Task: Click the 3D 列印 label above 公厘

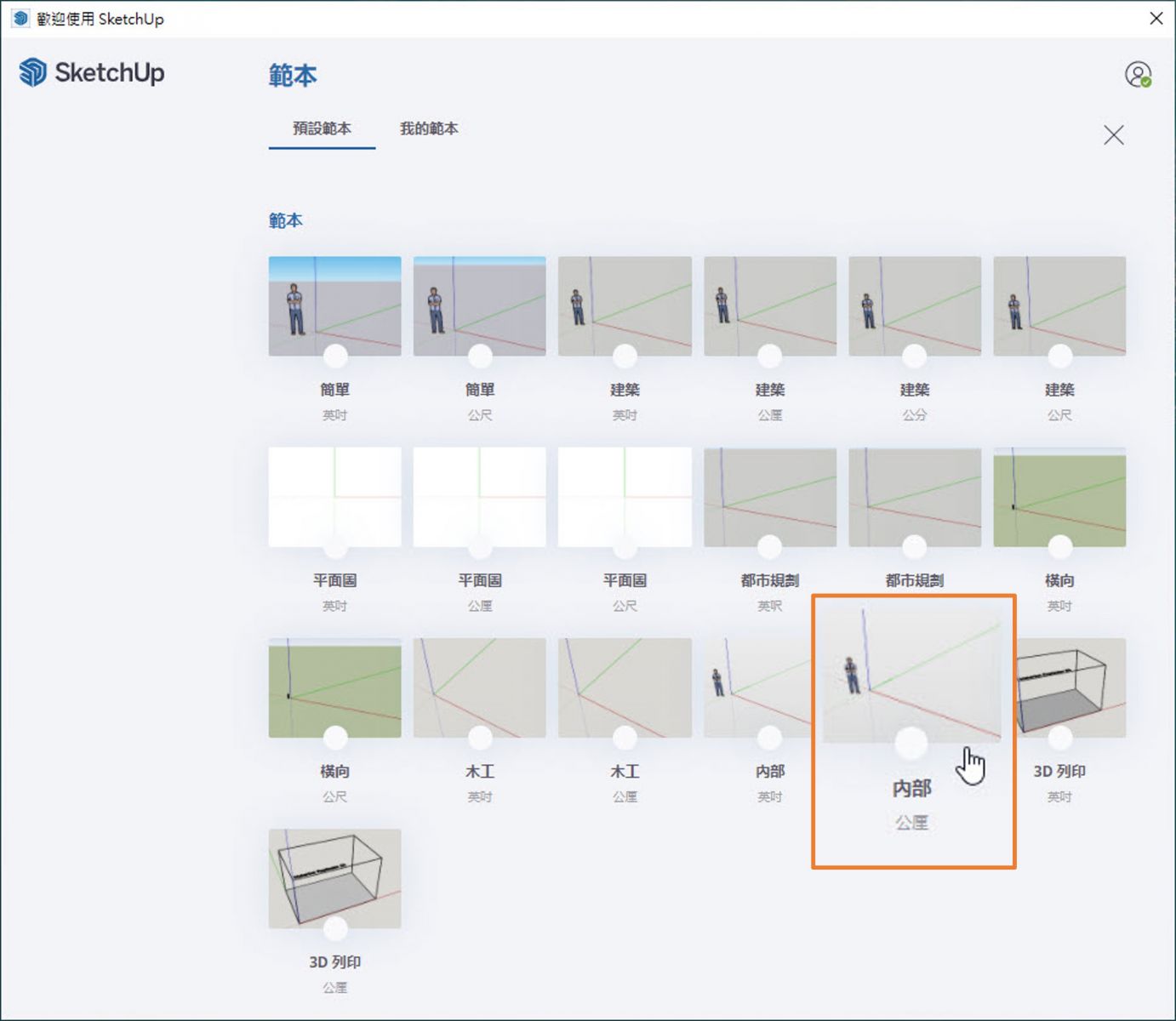Action: pyautogui.click(x=335, y=962)
